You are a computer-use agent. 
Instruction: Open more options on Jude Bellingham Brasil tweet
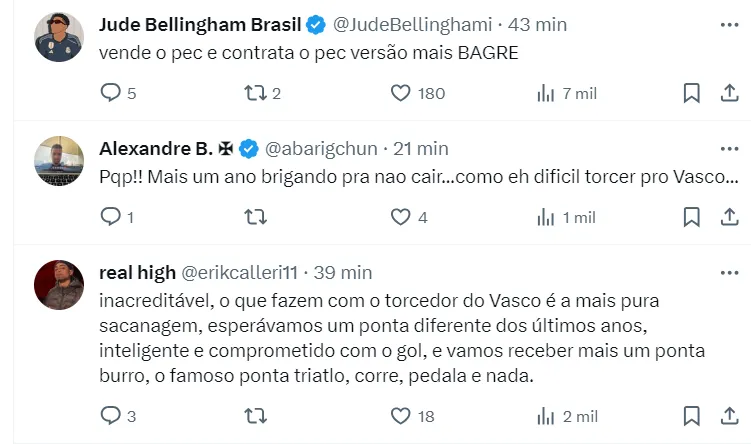click(x=729, y=22)
